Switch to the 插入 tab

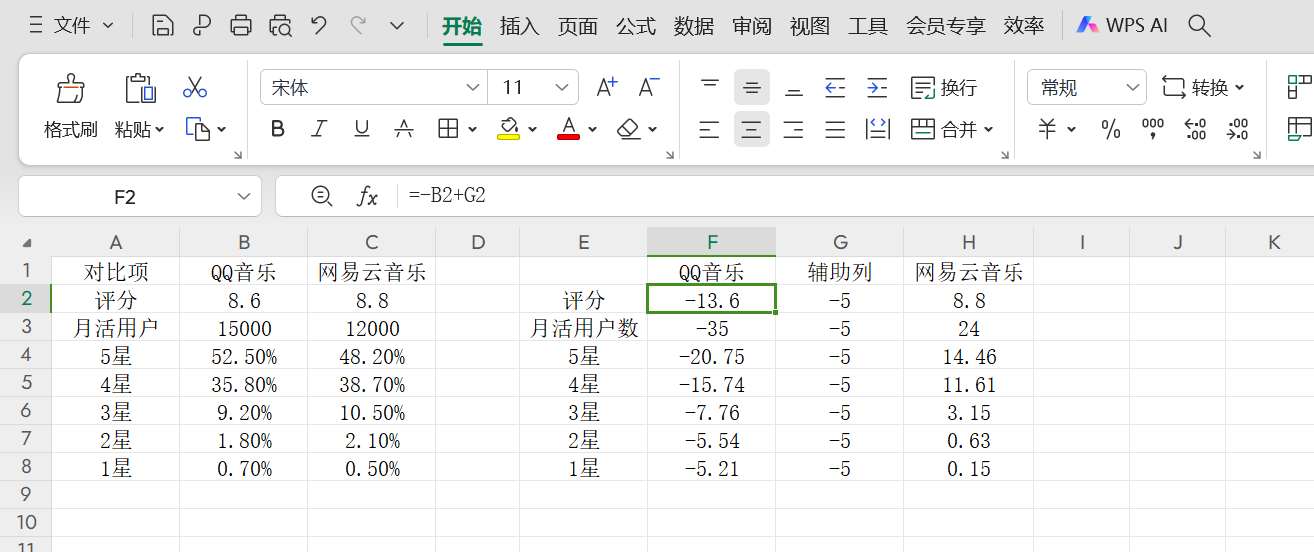click(520, 26)
